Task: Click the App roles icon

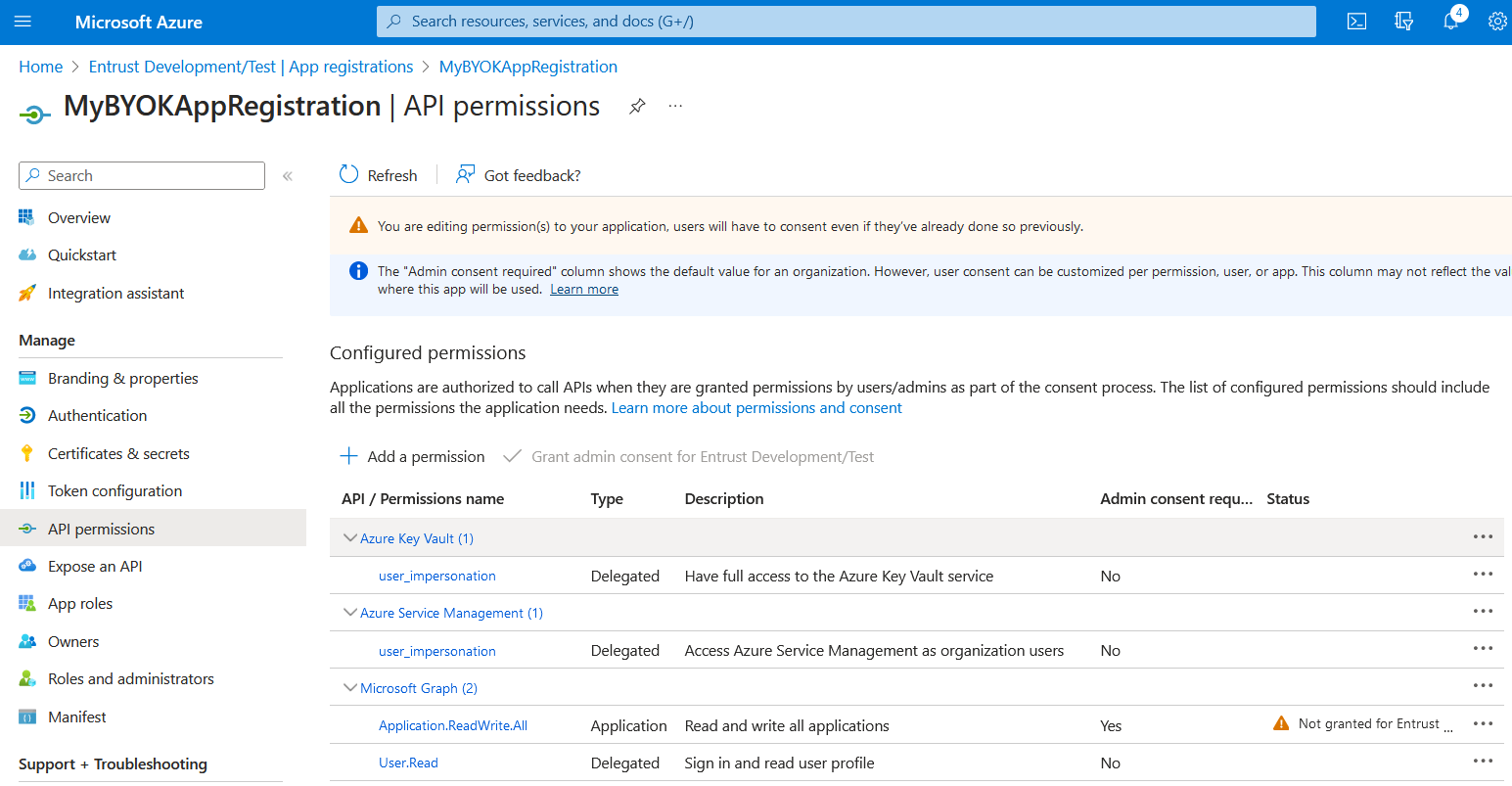Action: pyautogui.click(x=27, y=603)
